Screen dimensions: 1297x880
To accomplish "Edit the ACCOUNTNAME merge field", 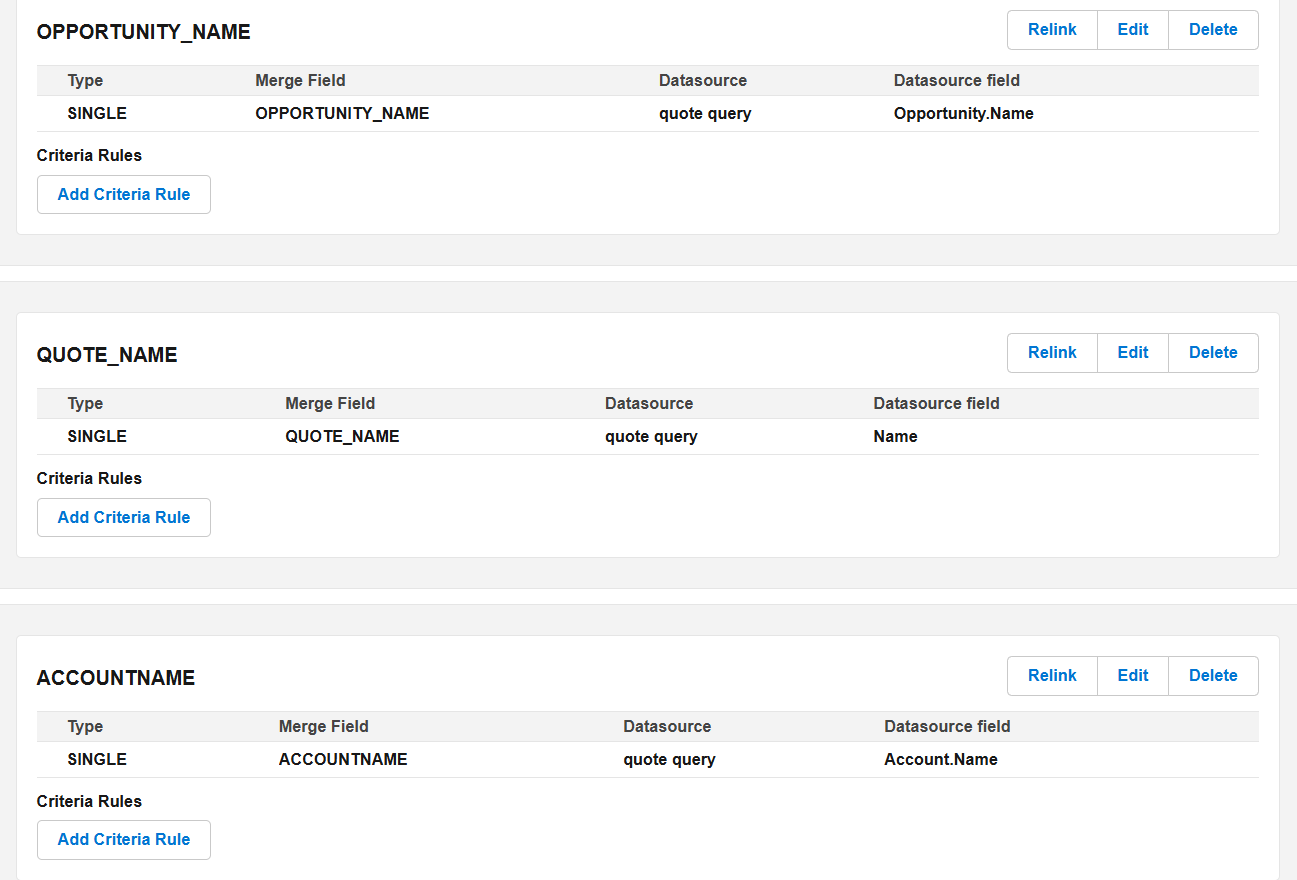I will (1132, 676).
